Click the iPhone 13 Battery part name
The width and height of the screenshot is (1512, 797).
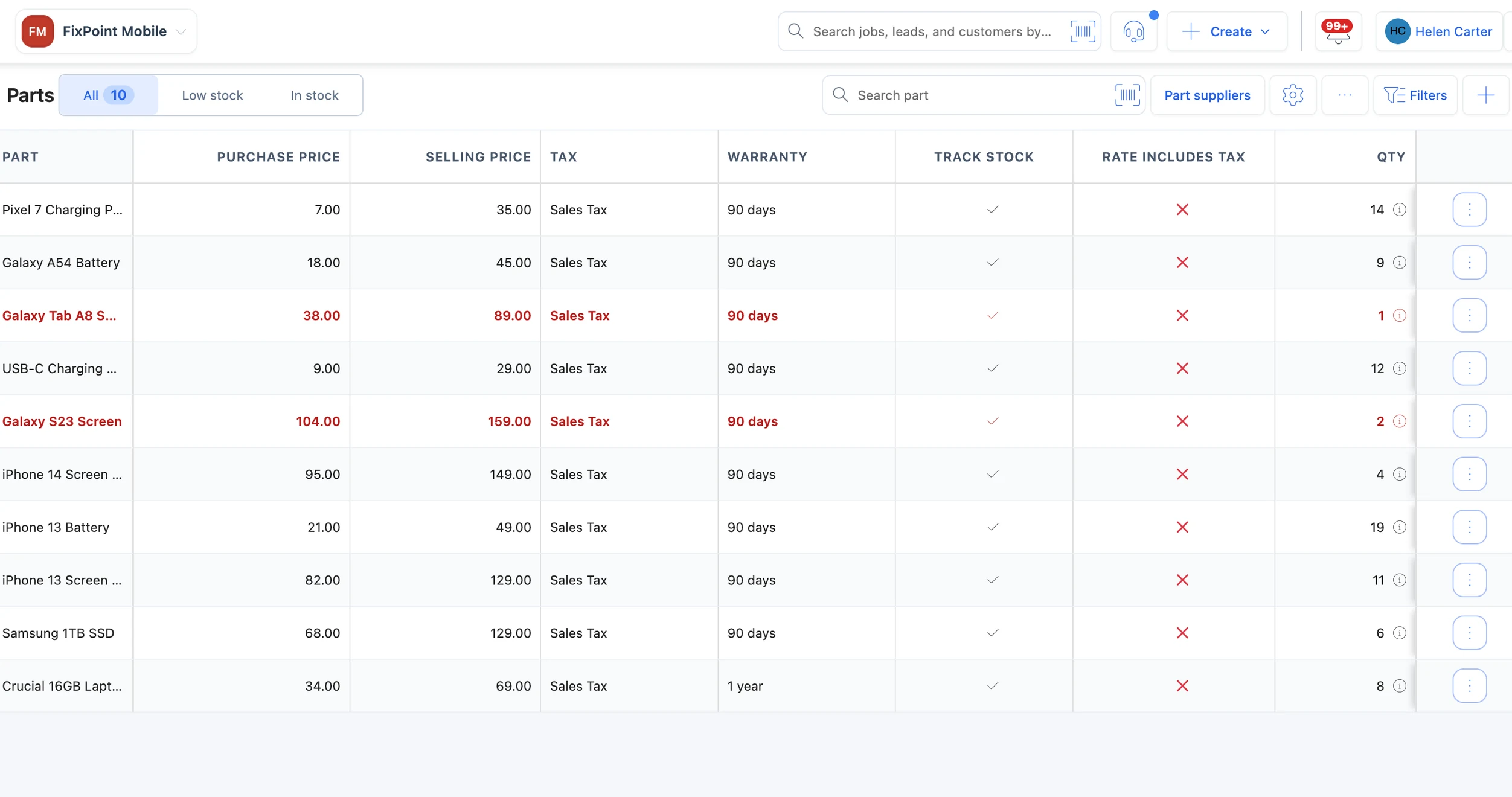point(56,527)
